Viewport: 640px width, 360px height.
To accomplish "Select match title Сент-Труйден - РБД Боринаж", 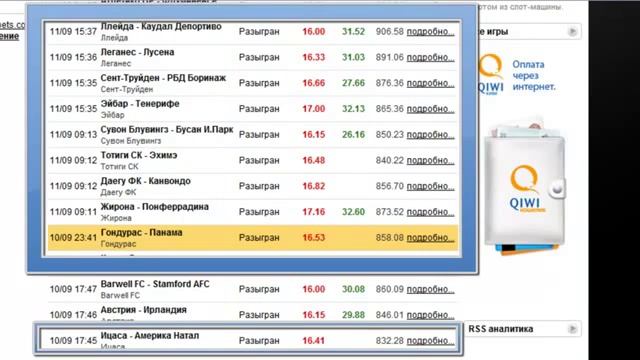I will [x=163, y=78].
